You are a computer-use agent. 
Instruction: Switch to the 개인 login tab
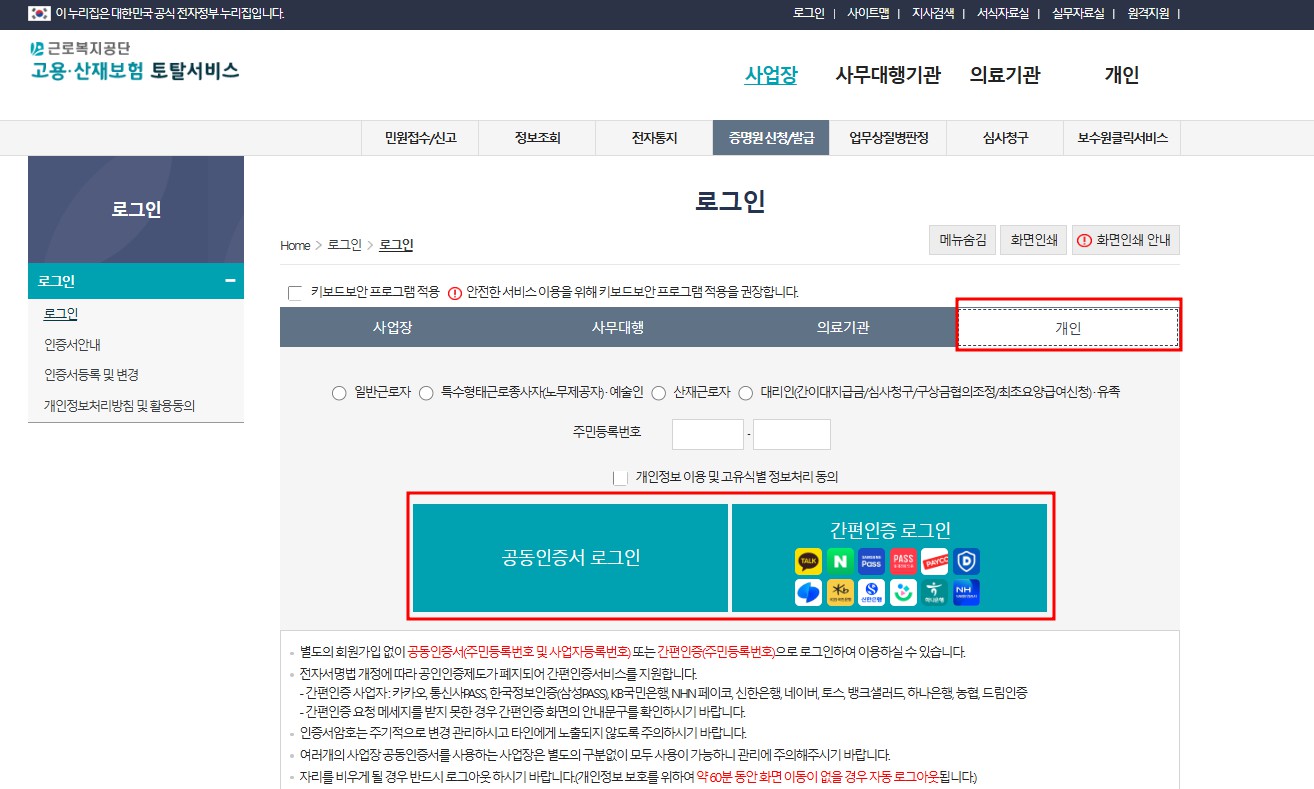coord(1067,327)
